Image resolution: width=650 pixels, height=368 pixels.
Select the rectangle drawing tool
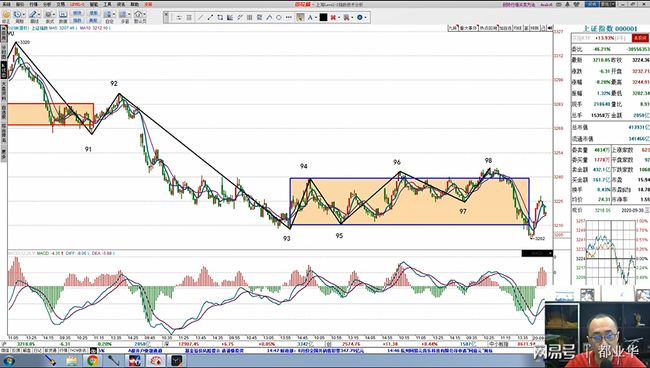coord(220,17)
